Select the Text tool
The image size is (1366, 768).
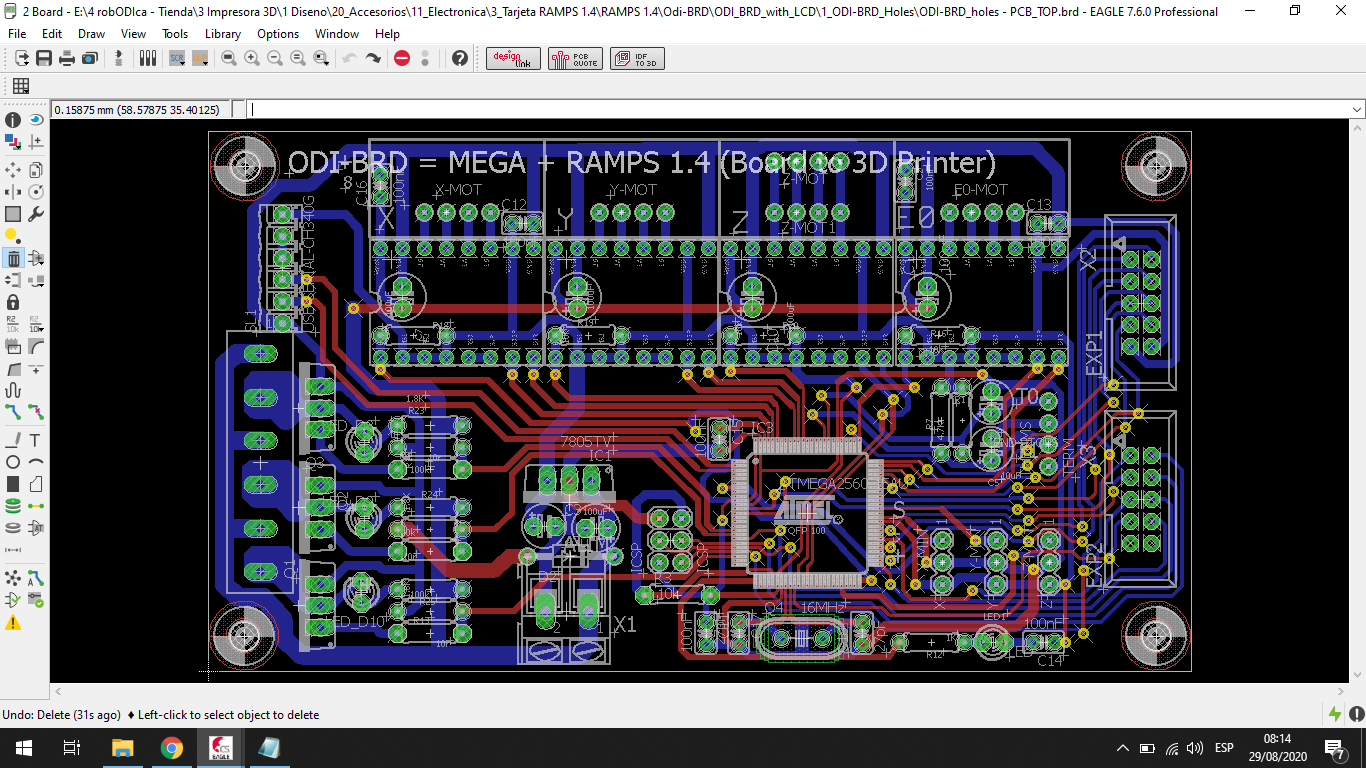point(36,440)
